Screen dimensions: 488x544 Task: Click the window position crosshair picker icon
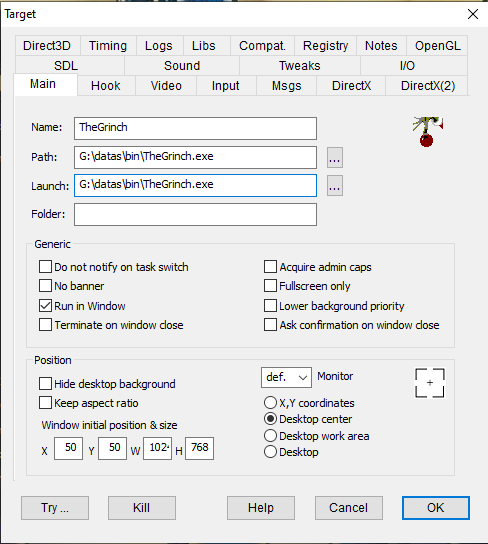[x=430, y=383]
